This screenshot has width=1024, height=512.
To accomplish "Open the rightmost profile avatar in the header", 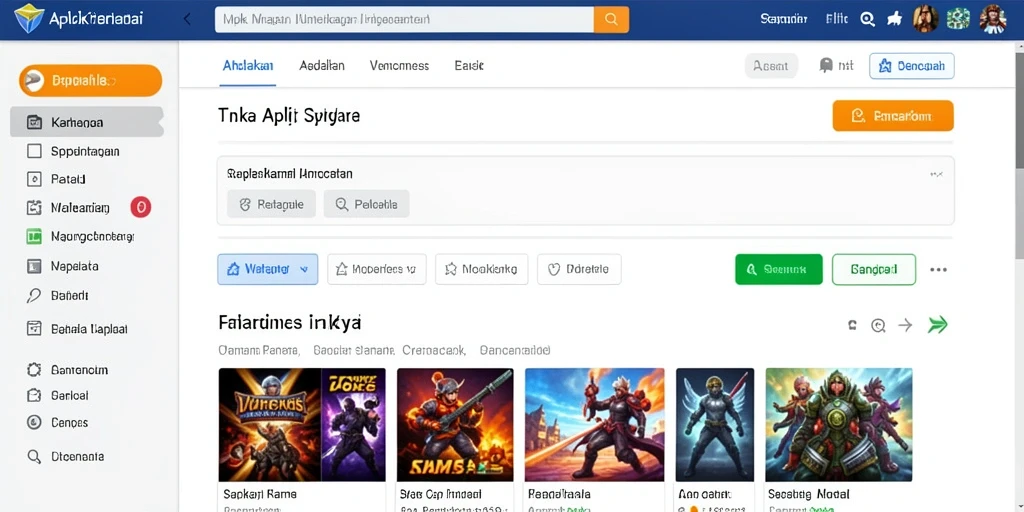I will point(993,19).
